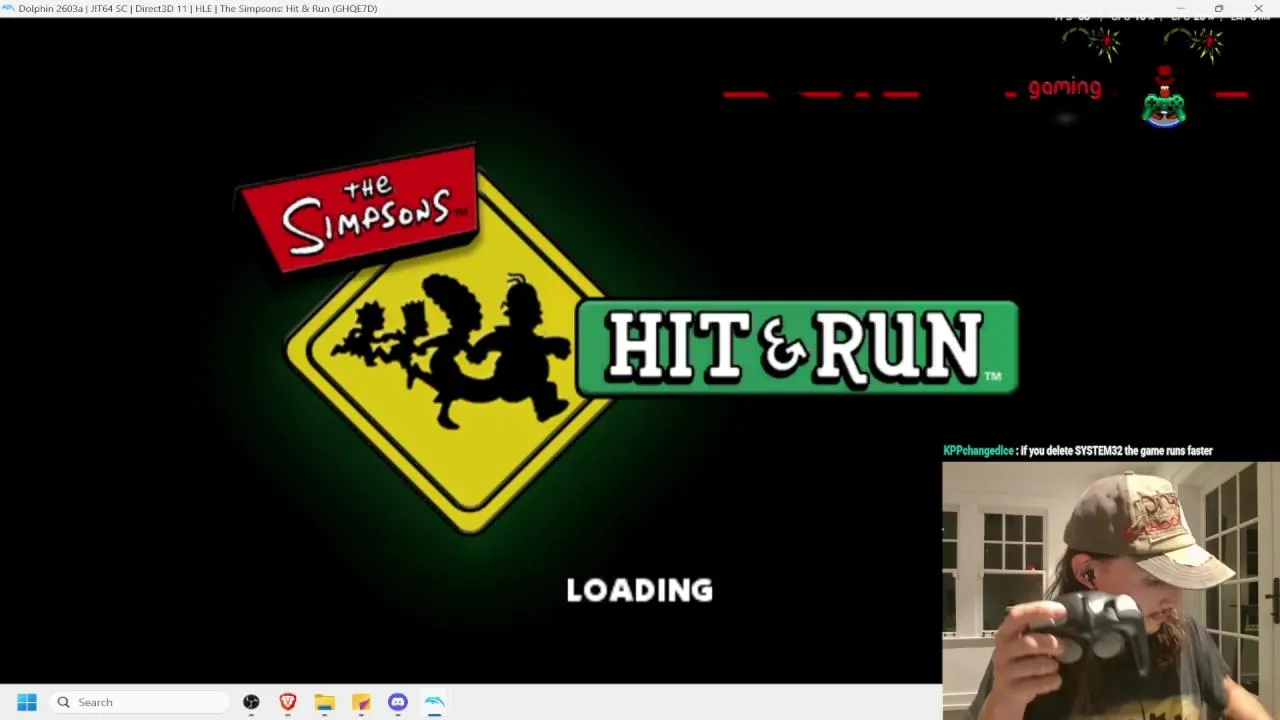Open the yellow sticky notes taskbar app
This screenshot has width=1280, height=720.
(361, 702)
